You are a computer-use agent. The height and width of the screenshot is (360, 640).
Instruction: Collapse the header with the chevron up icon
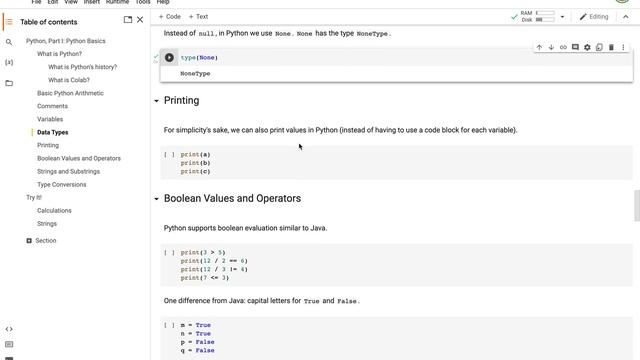coord(626,17)
